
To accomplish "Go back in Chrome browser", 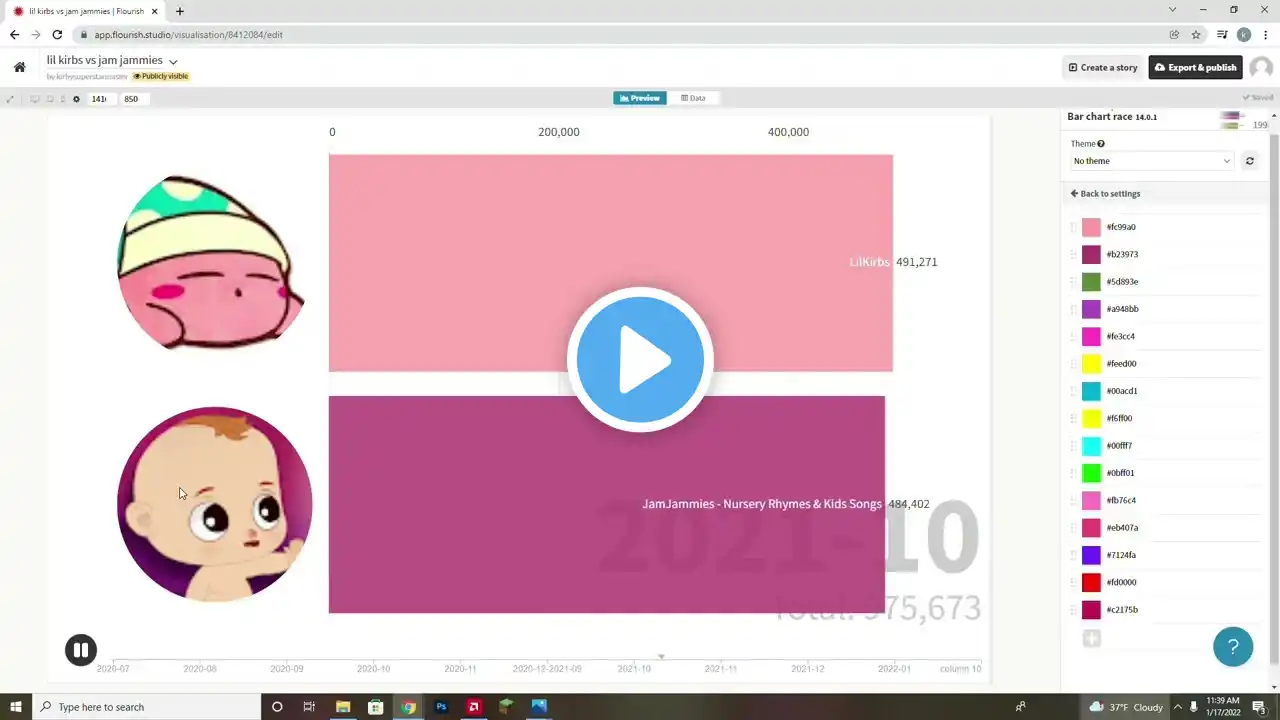I will coord(14,34).
